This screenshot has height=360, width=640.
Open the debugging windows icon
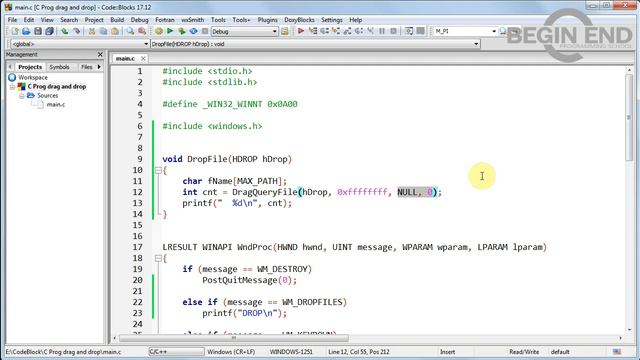tap(409, 31)
